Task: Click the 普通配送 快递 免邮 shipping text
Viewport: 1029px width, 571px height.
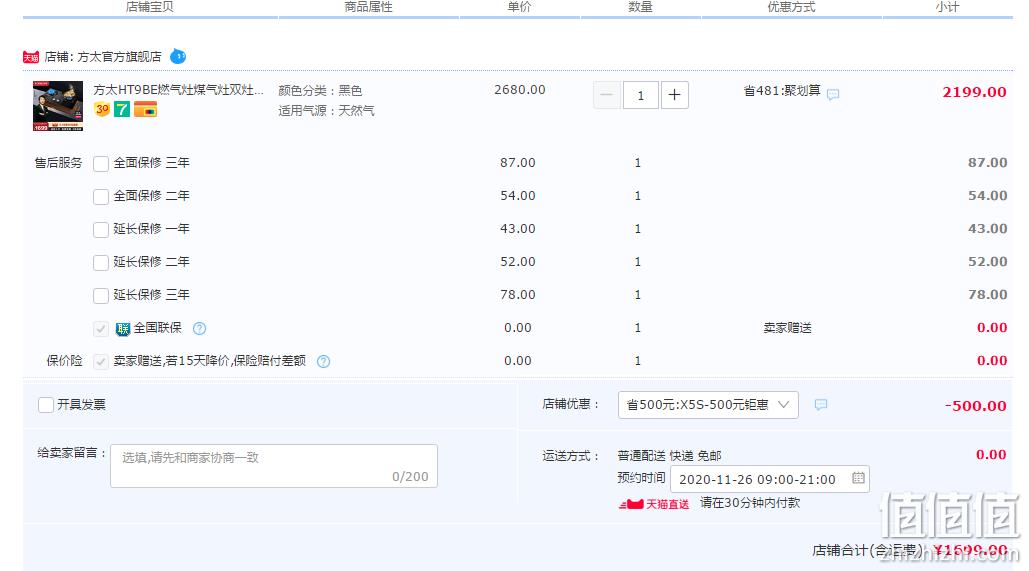Action: click(x=669, y=455)
